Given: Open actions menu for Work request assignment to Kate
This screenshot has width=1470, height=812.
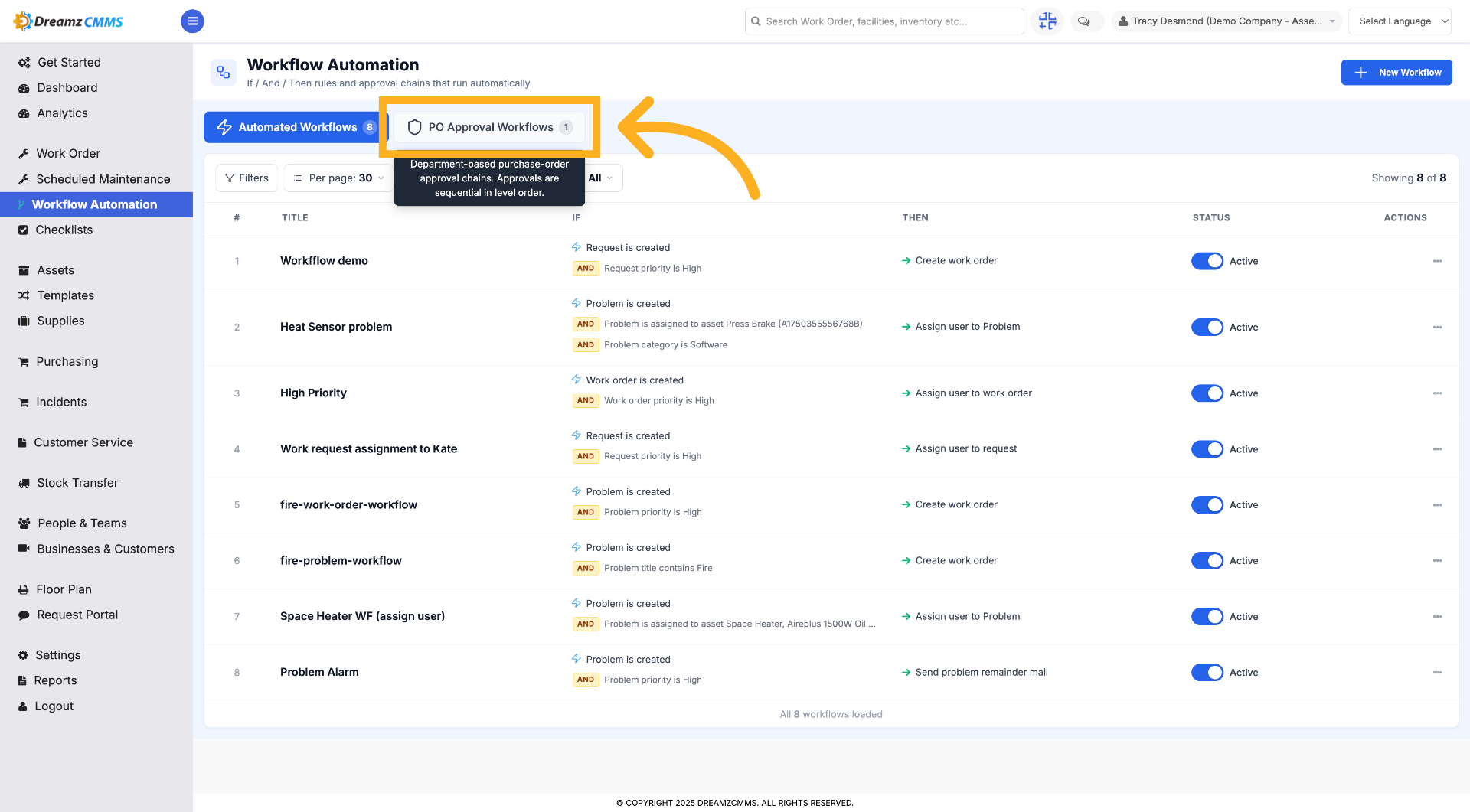Looking at the screenshot, I should (x=1437, y=449).
